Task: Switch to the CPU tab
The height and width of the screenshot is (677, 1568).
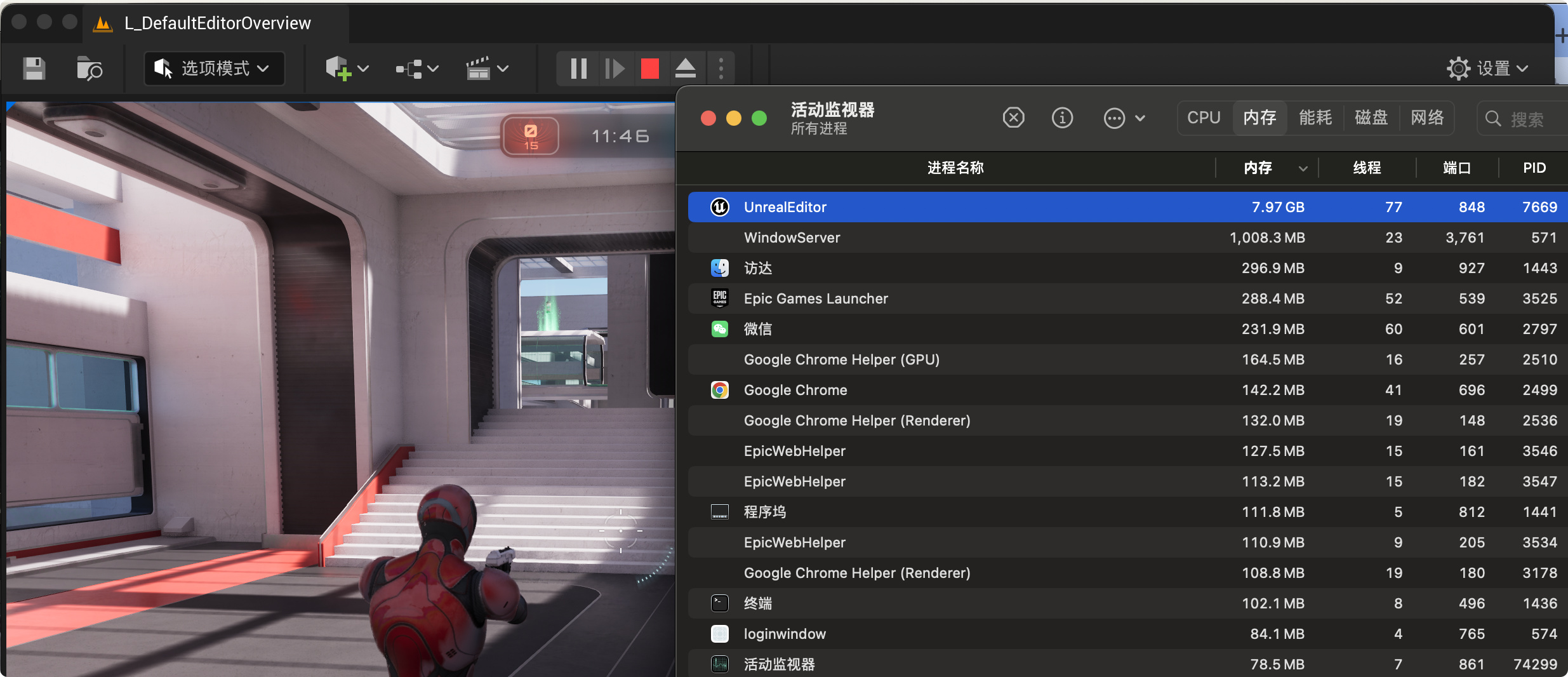Action: point(1204,117)
